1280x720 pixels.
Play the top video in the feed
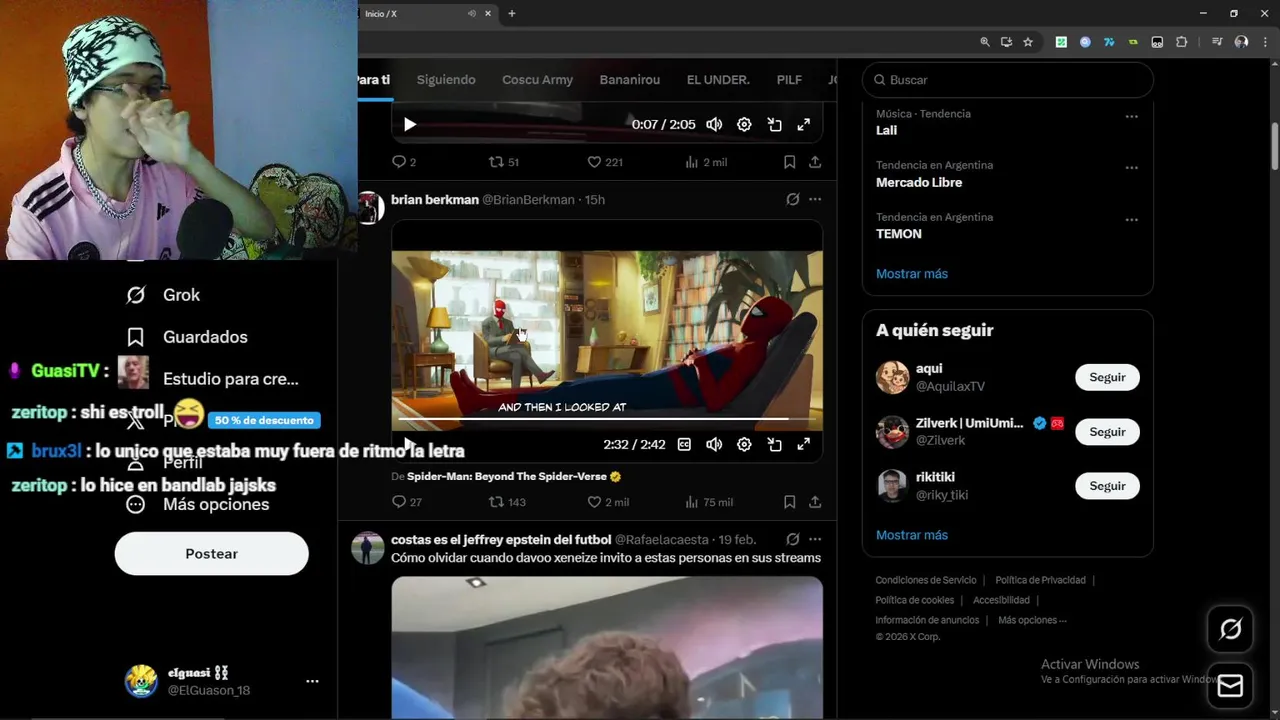coord(409,125)
